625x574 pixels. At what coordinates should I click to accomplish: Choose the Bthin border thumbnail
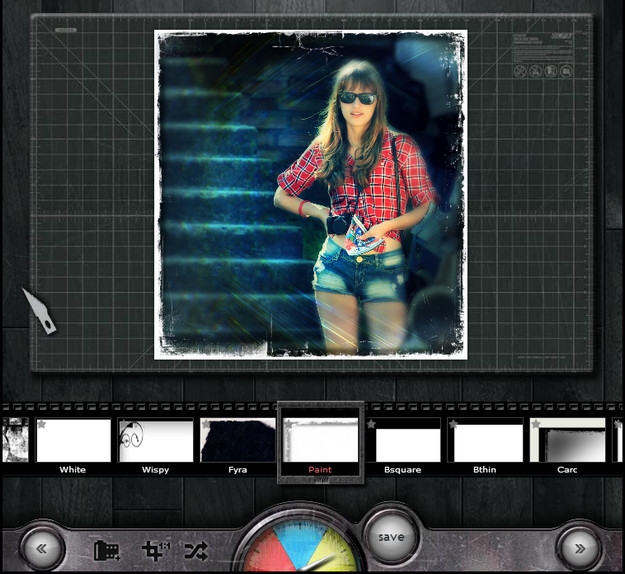485,440
